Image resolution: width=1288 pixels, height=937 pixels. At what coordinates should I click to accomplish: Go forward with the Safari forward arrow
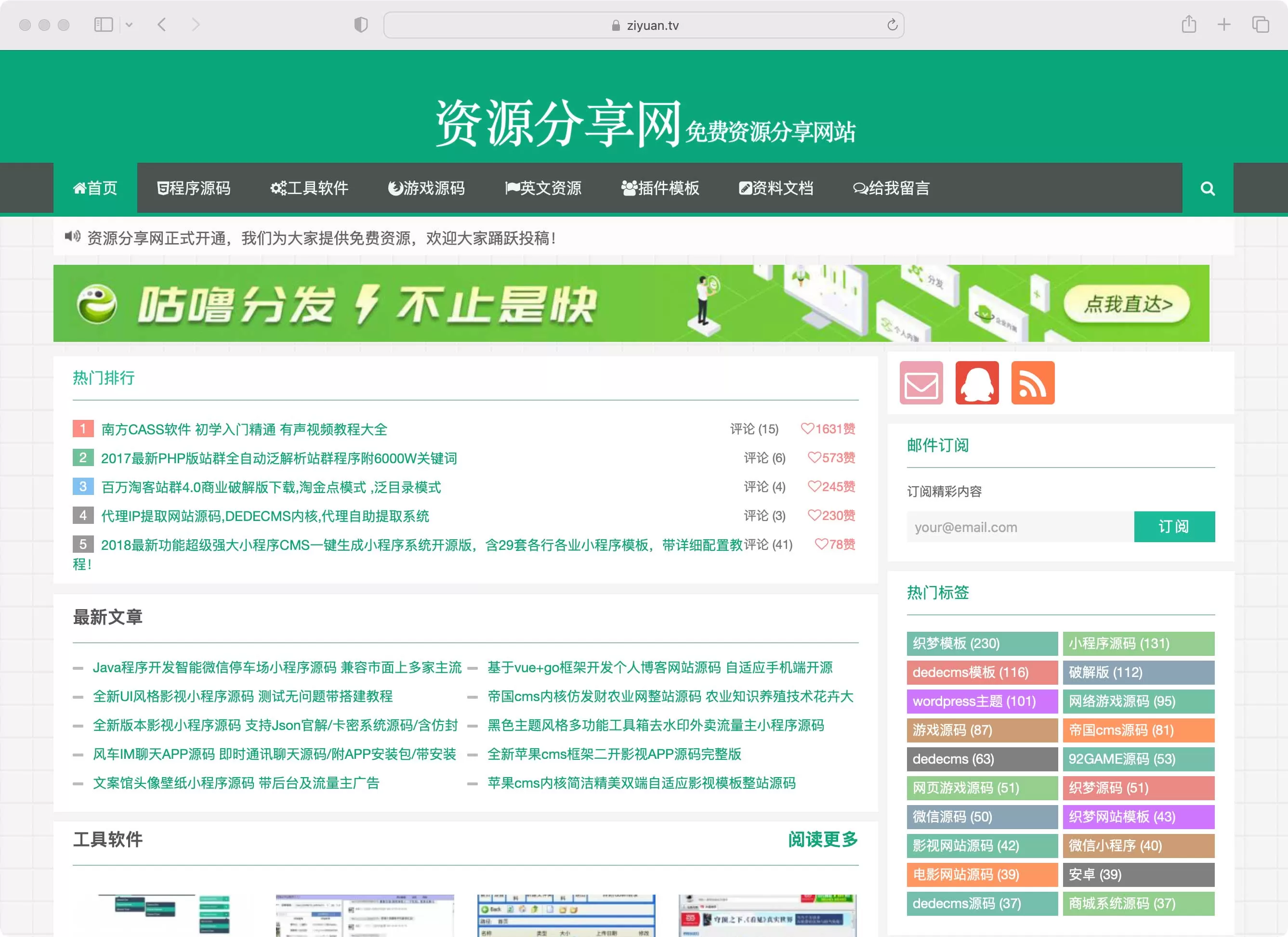pyautogui.click(x=196, y=25)
